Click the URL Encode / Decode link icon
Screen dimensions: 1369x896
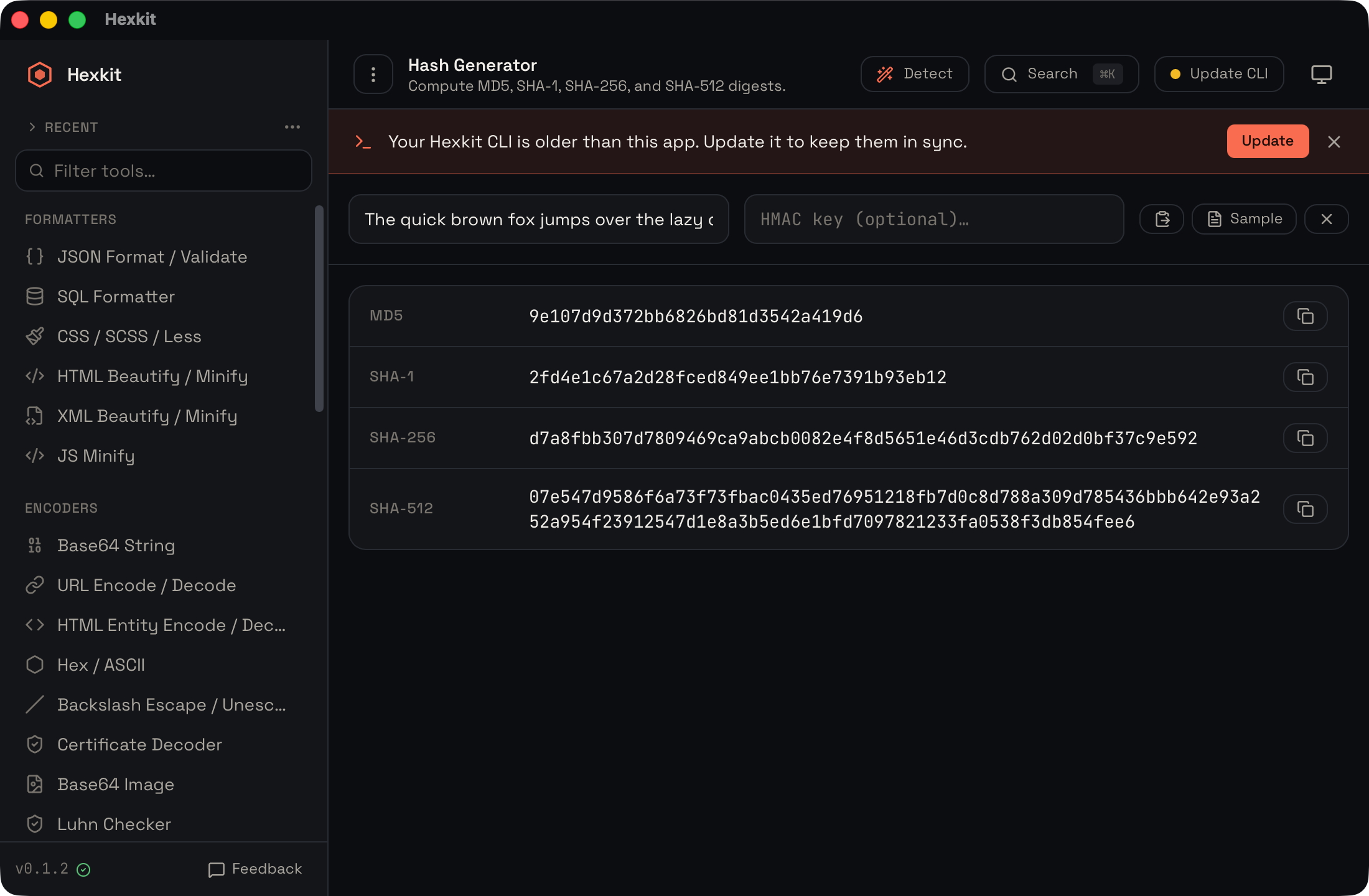pyautogui.click(x=35, y=585)
